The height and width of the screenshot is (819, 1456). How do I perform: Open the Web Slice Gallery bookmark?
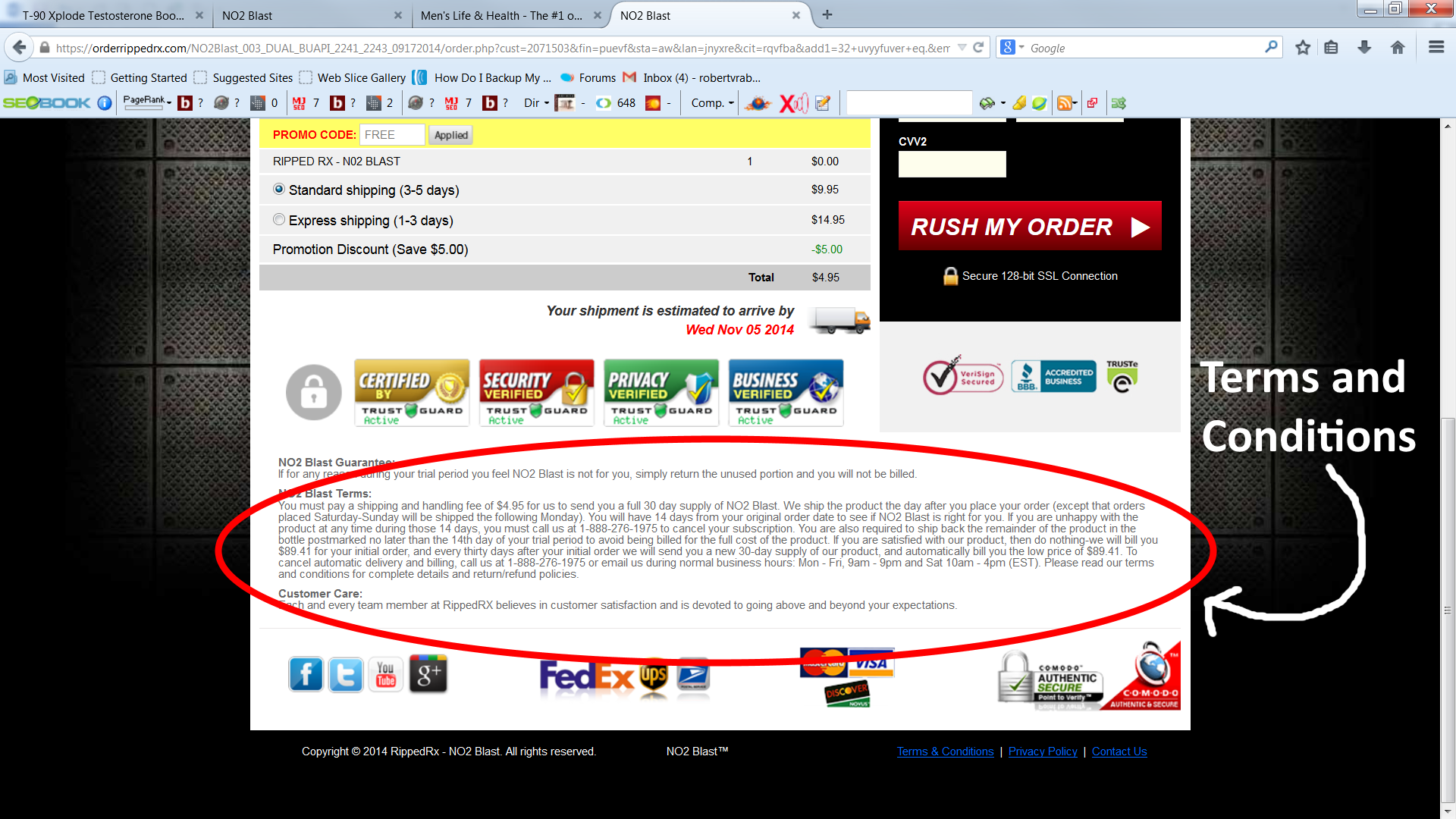353,77
